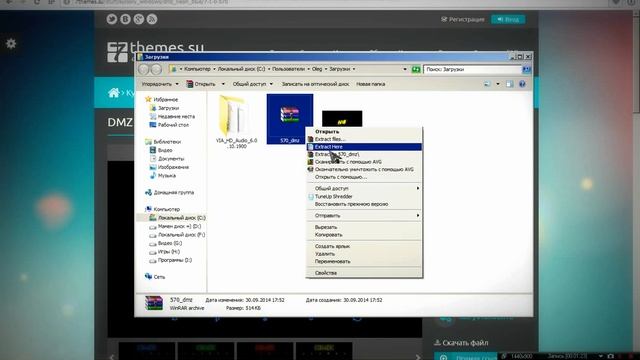
Task: Expand the address bar history dropdown
Action: (405, 69)
